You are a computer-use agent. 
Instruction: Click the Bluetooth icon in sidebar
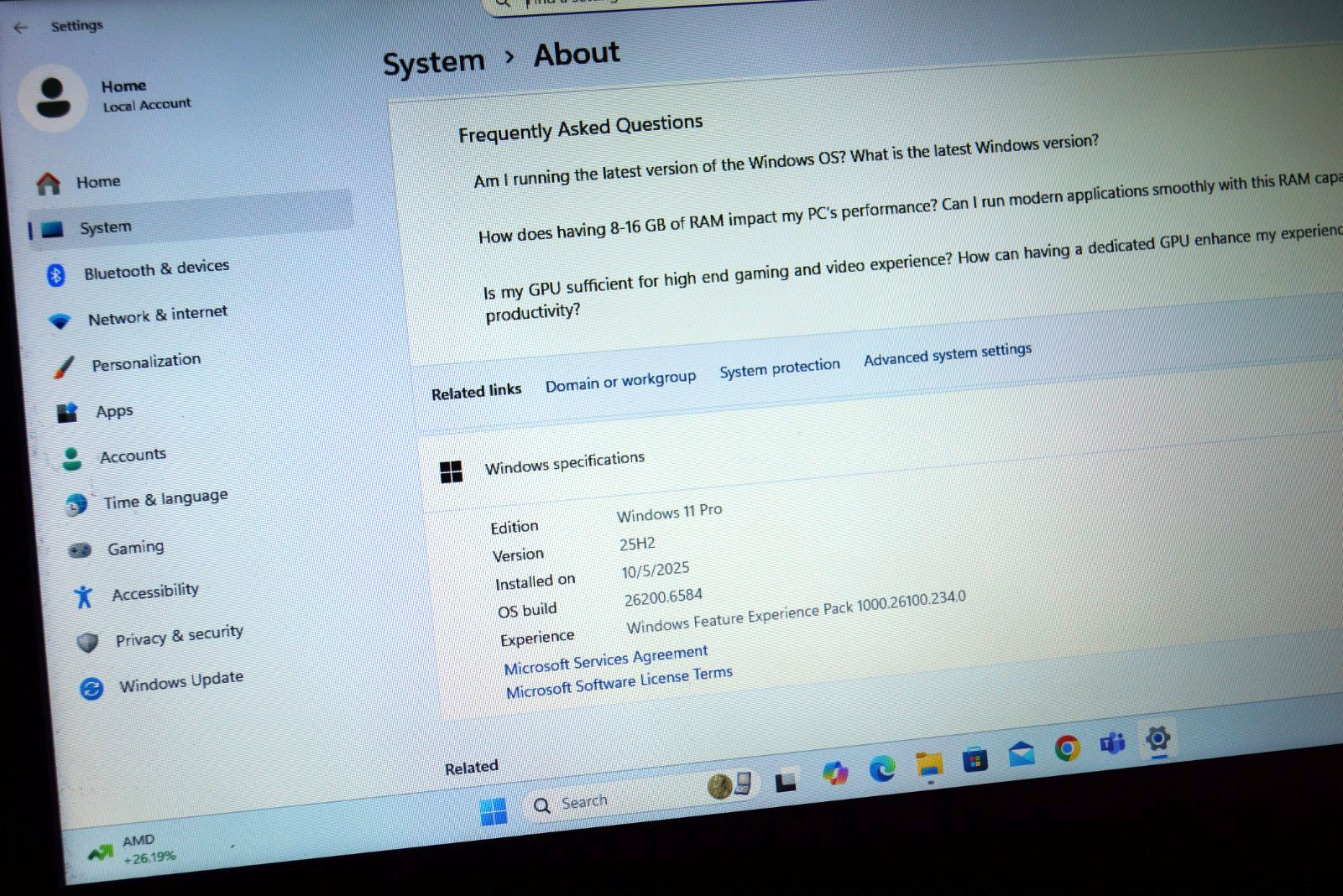(x=55, y=274)
